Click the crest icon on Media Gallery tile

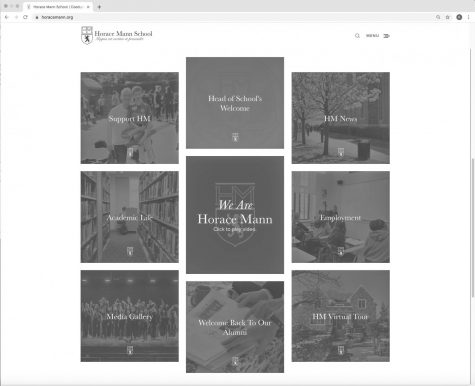[x=130, y=350]
